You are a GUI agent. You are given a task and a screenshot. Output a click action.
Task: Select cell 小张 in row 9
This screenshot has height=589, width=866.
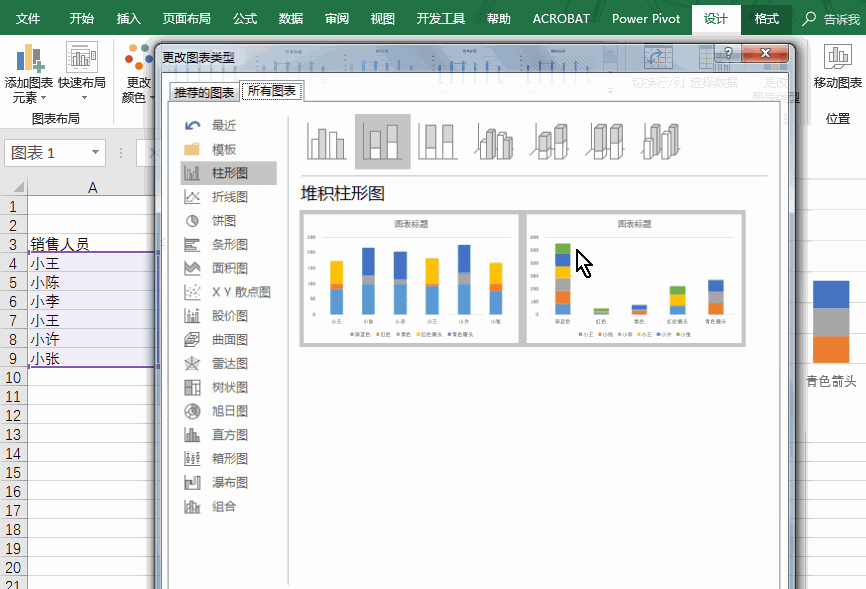point(92,358)
